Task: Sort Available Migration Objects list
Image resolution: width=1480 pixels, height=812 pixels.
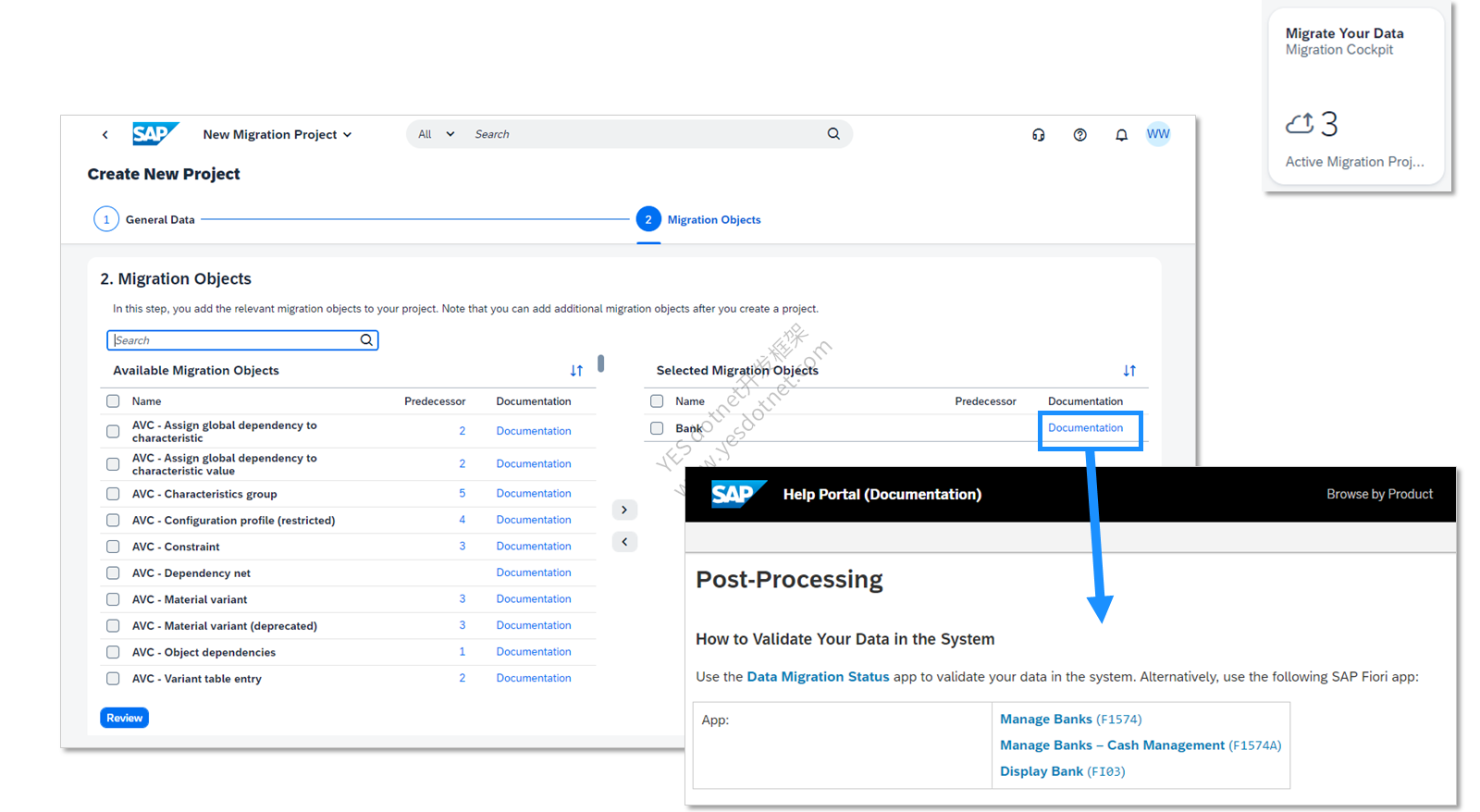Action: (576, 371)
